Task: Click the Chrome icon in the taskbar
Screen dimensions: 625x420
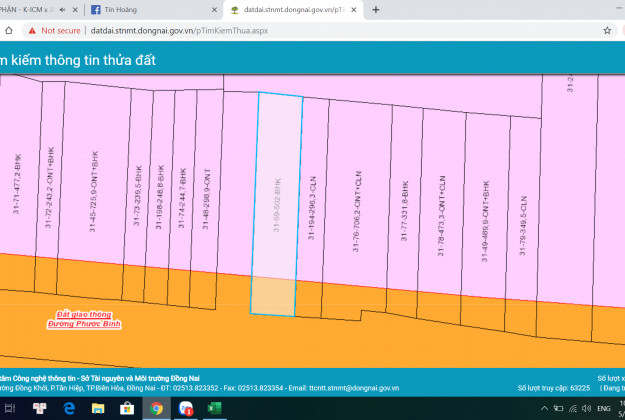Action: click(x=157, y=409)
